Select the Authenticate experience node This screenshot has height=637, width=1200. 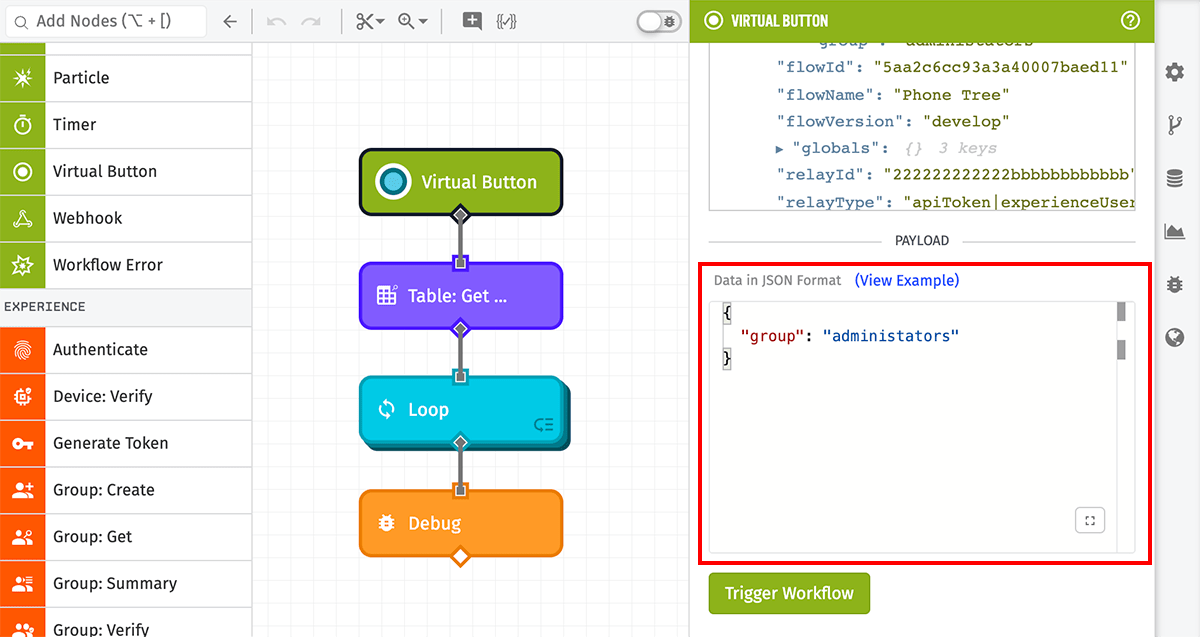125,350
